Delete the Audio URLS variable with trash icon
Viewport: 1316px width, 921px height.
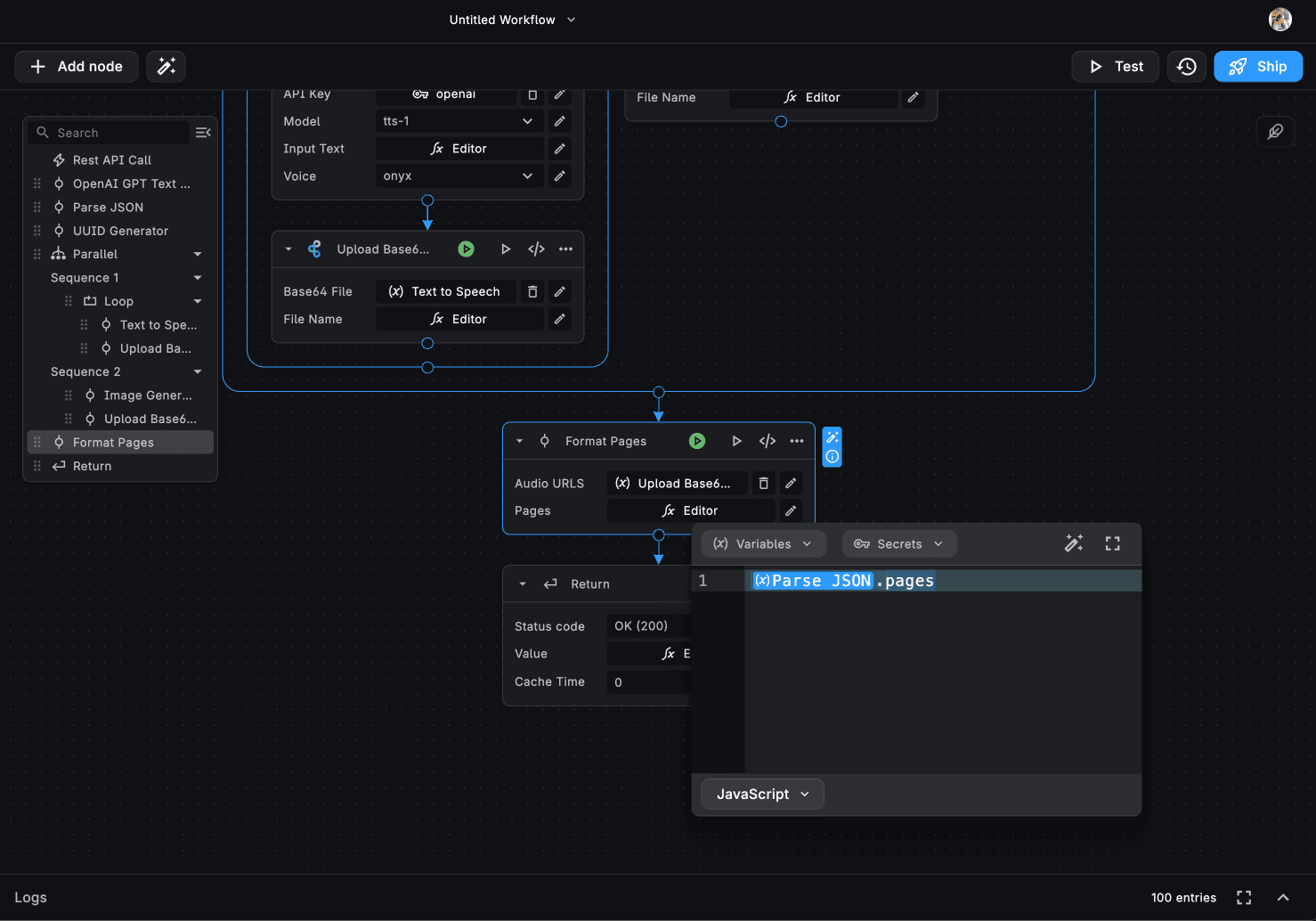pos(763,484)
